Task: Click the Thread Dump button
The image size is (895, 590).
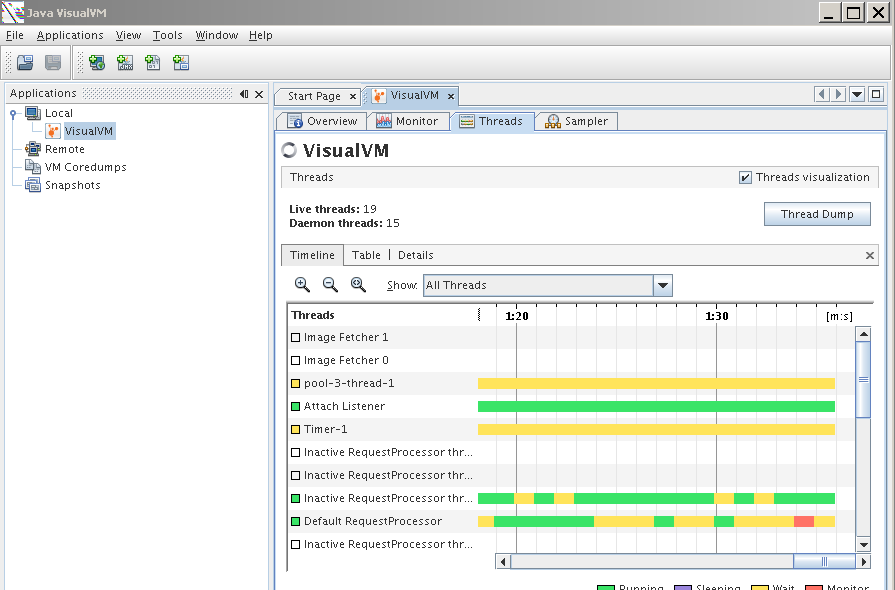Action: point(817,214)
